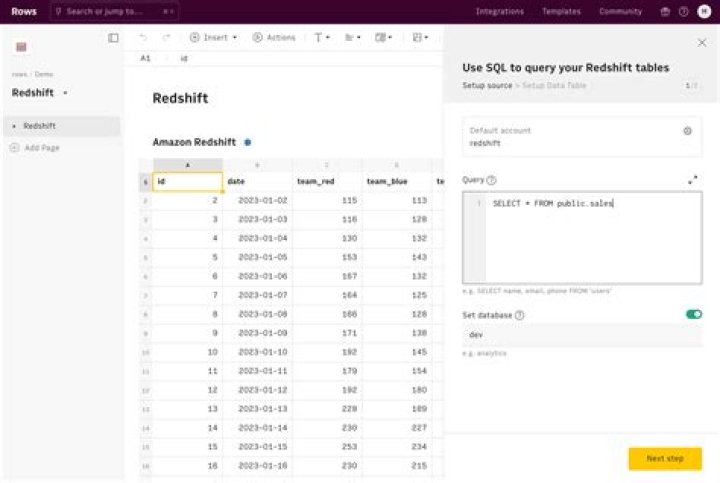Click the undo arrow
Viewport: 720px width, 483px height.
coord(143,38)
